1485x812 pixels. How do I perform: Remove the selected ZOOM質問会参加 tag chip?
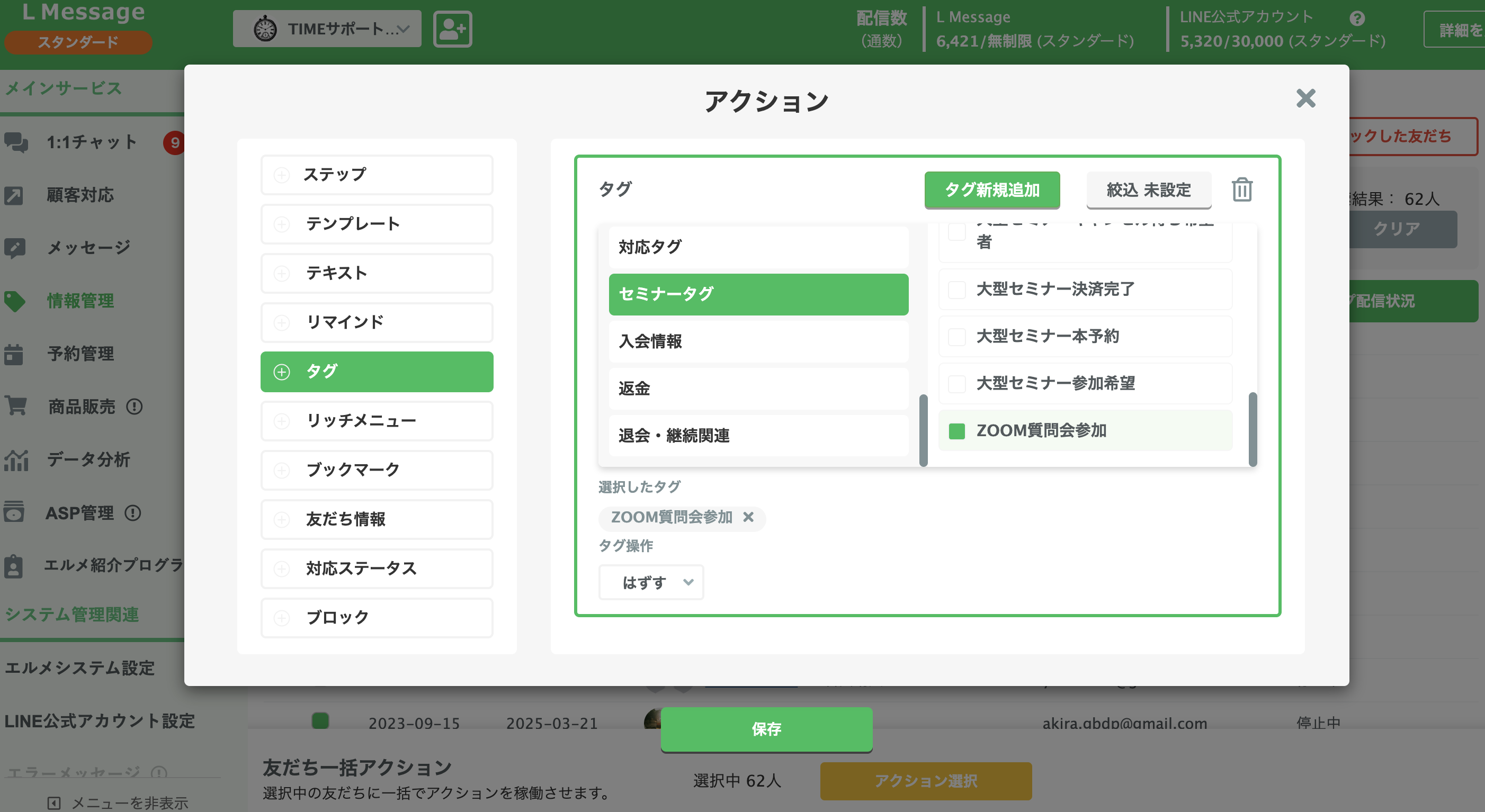pos(749,518)
